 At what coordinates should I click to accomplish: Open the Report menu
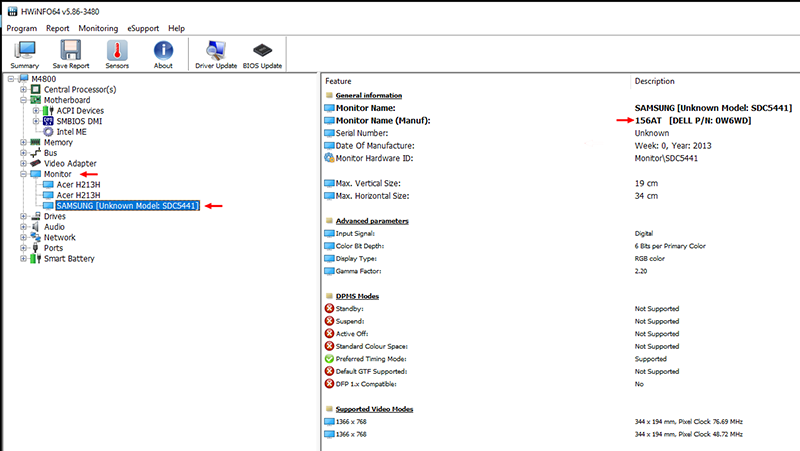(x=58, y=28)
